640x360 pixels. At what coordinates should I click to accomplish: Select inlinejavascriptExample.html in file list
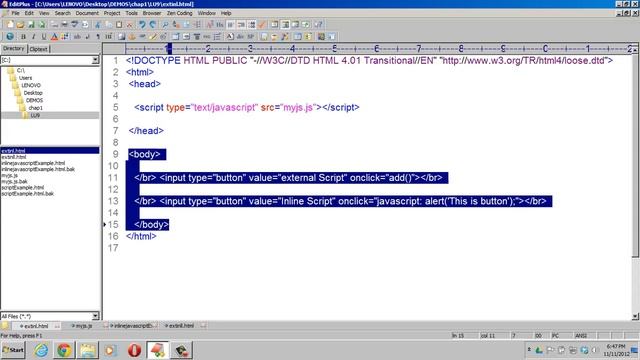(x=33, y=163)
